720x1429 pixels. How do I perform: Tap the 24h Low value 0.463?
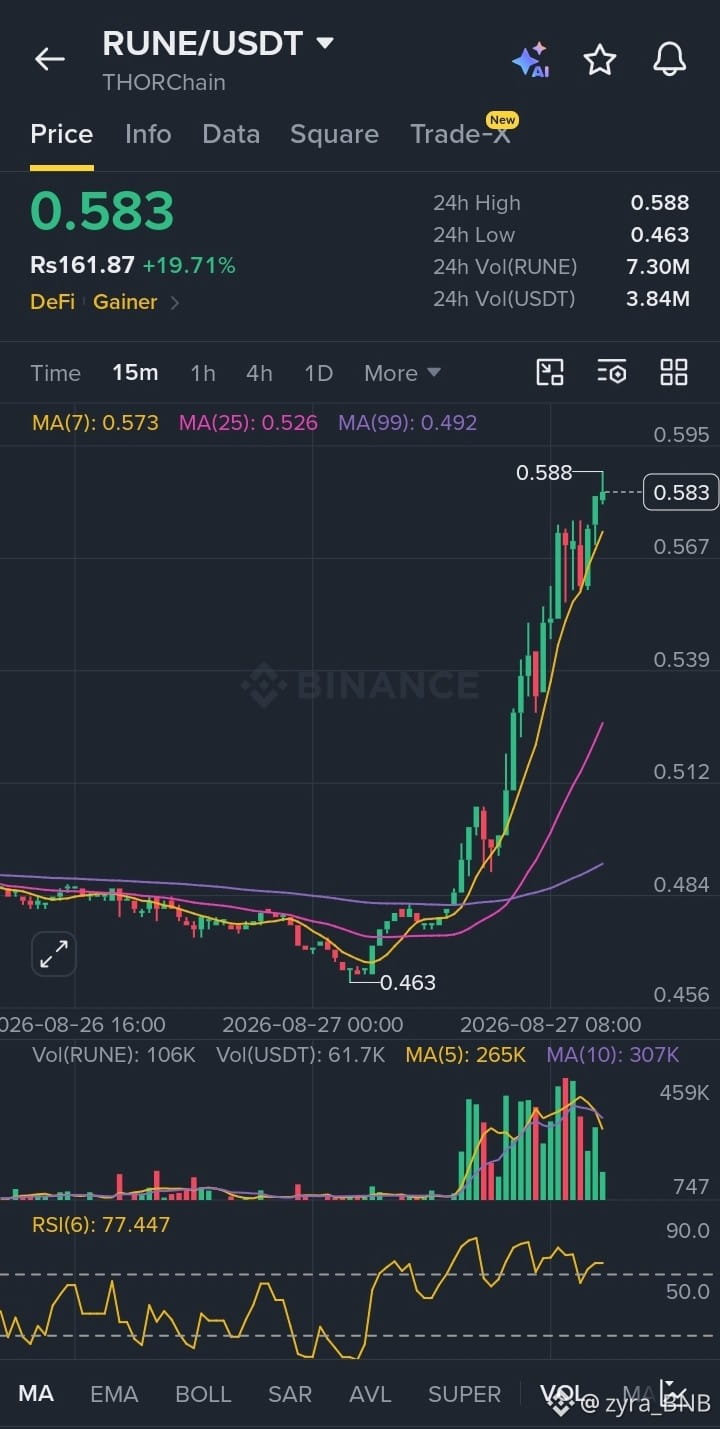pos(660,235)
